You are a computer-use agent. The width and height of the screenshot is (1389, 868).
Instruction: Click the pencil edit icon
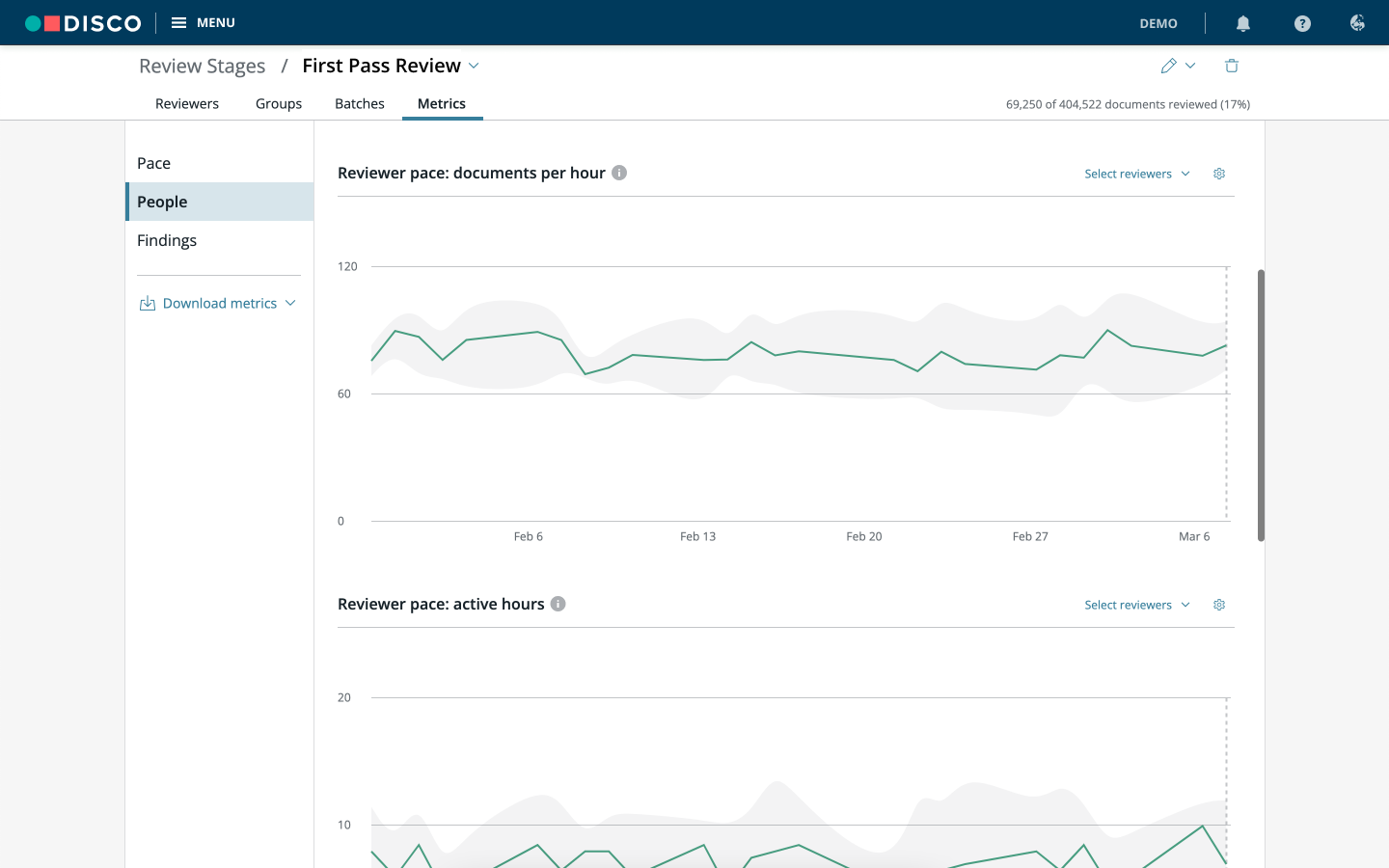click(x=1169, y=66)
